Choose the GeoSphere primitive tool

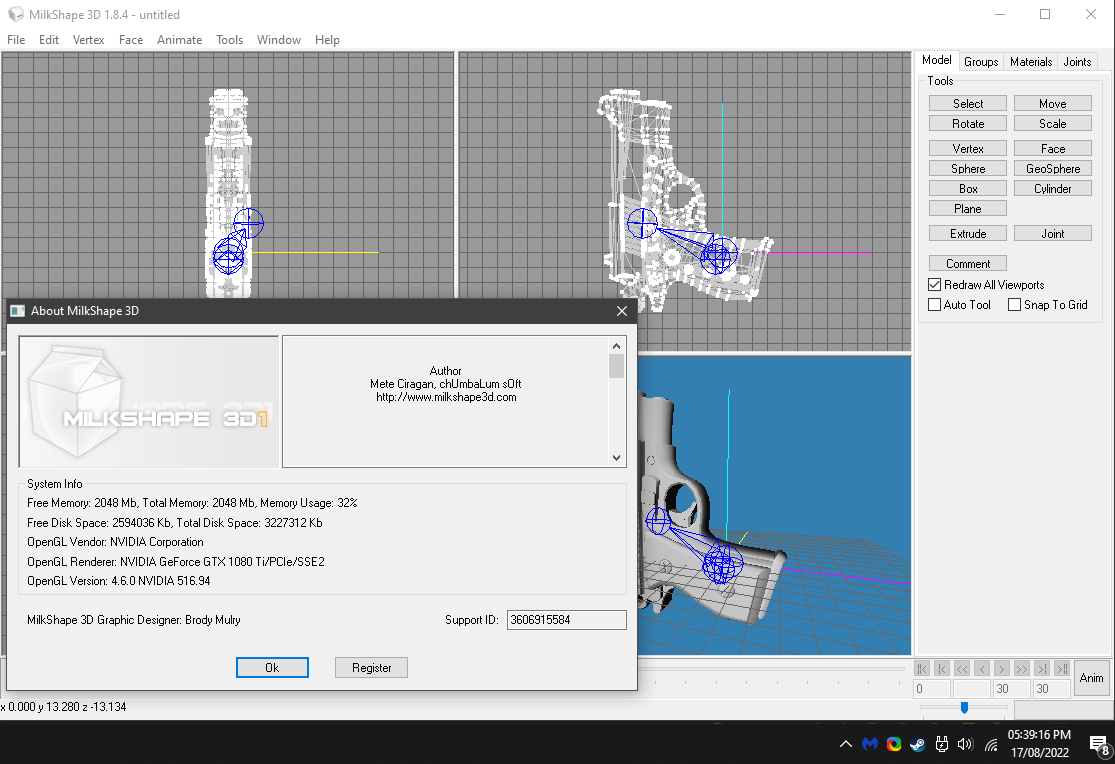click(x=1052, y=168)
